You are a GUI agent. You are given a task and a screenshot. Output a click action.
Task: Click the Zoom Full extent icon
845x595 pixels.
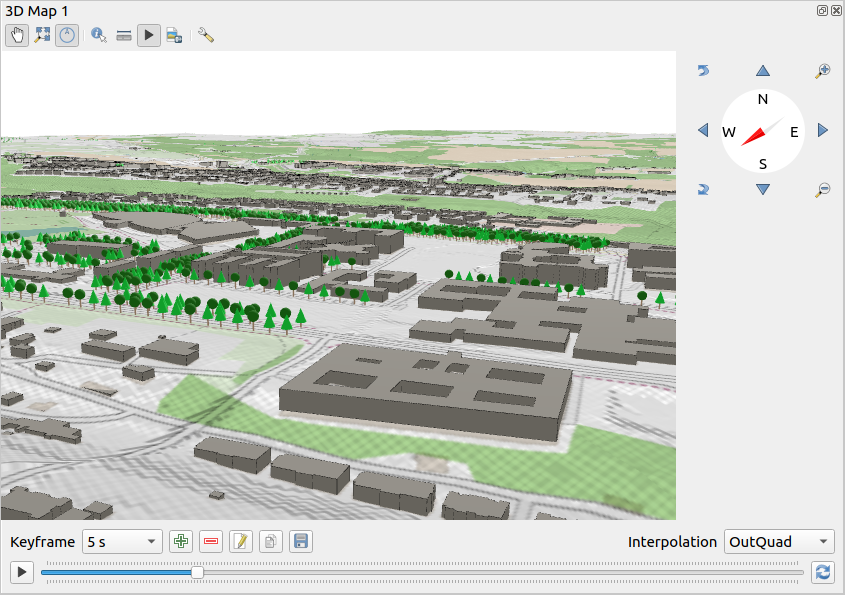point(42,35)
